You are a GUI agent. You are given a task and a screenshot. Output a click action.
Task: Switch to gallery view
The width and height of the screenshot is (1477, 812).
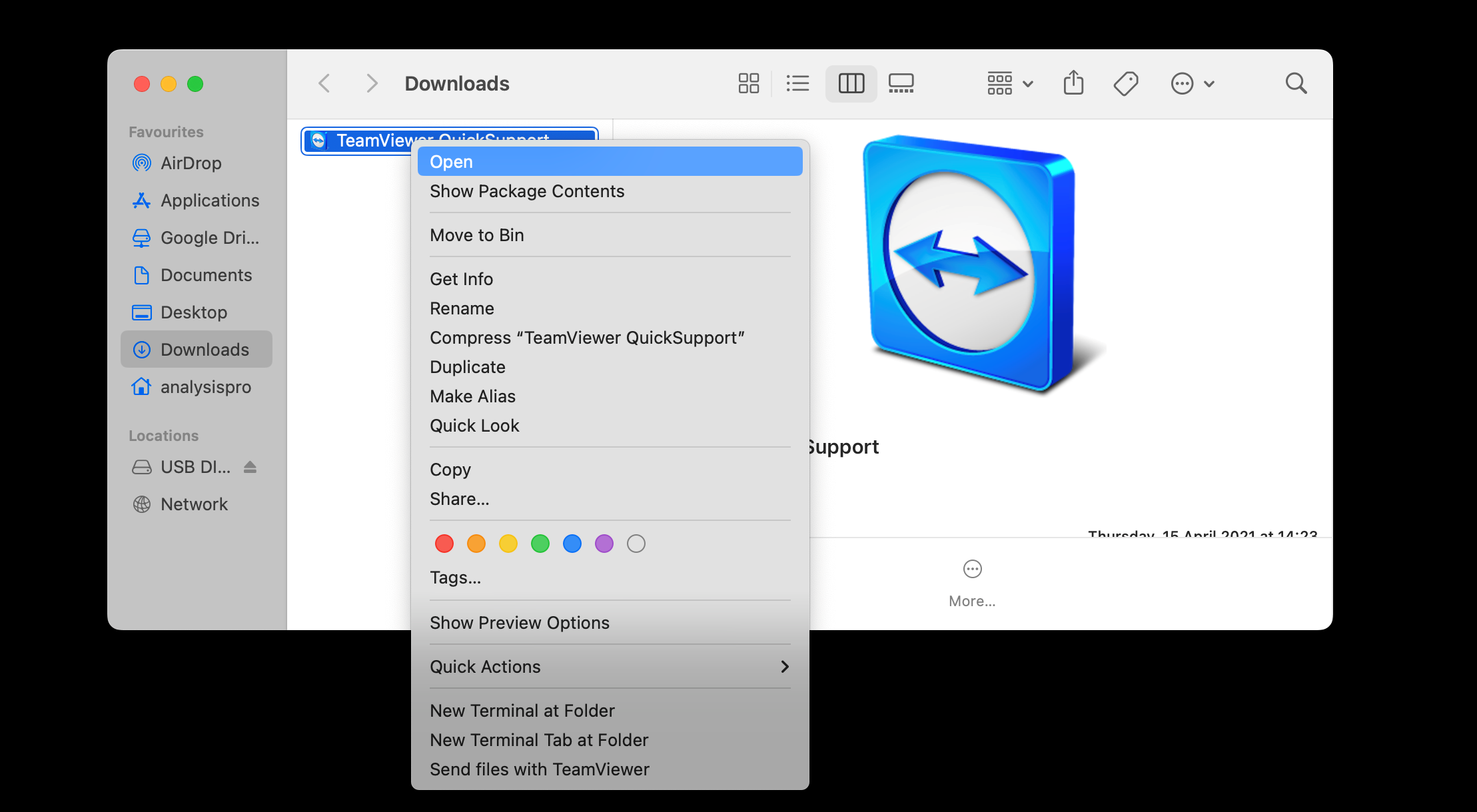pos(901,83)
